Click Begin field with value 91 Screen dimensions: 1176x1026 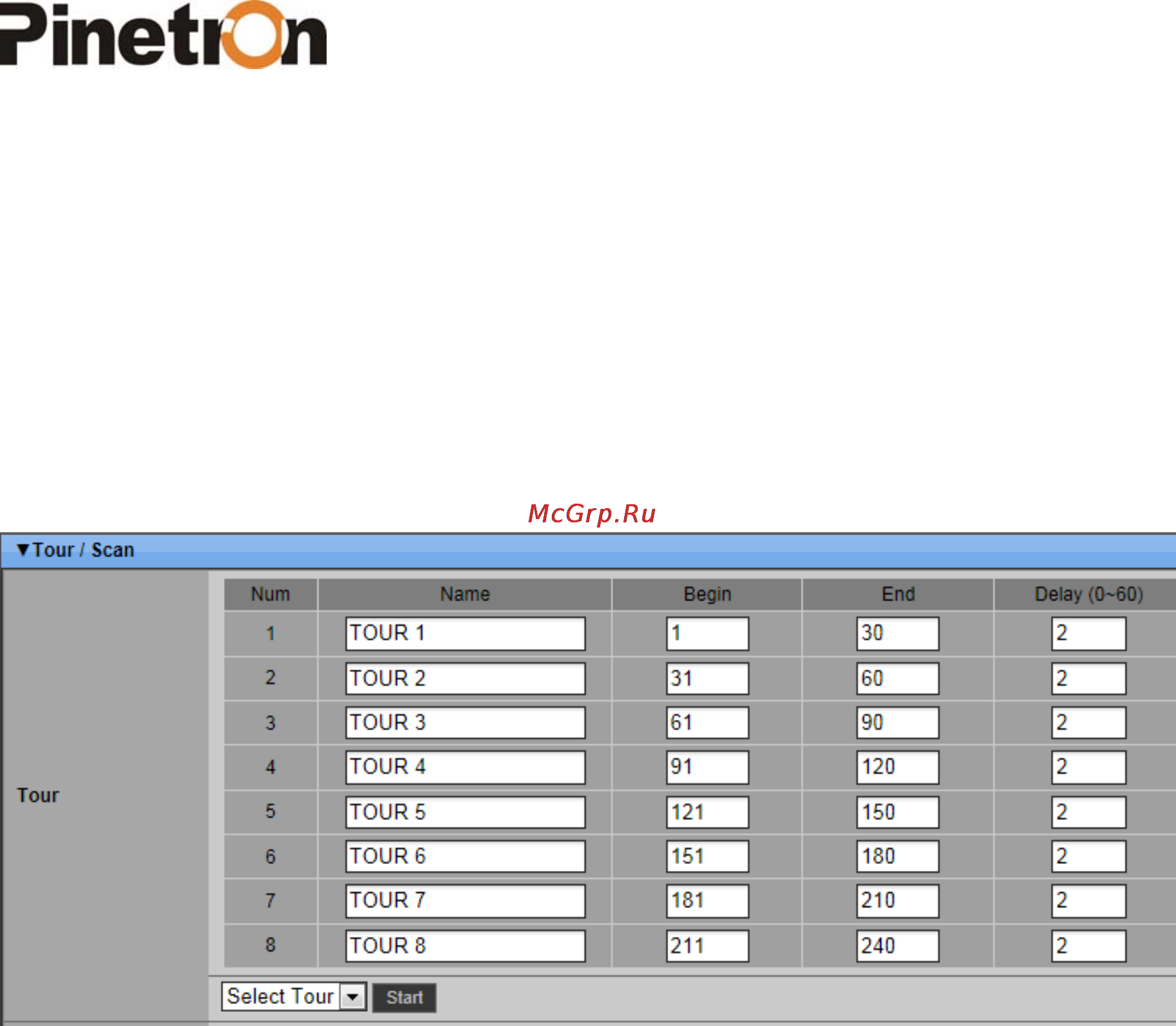point(707,767)
